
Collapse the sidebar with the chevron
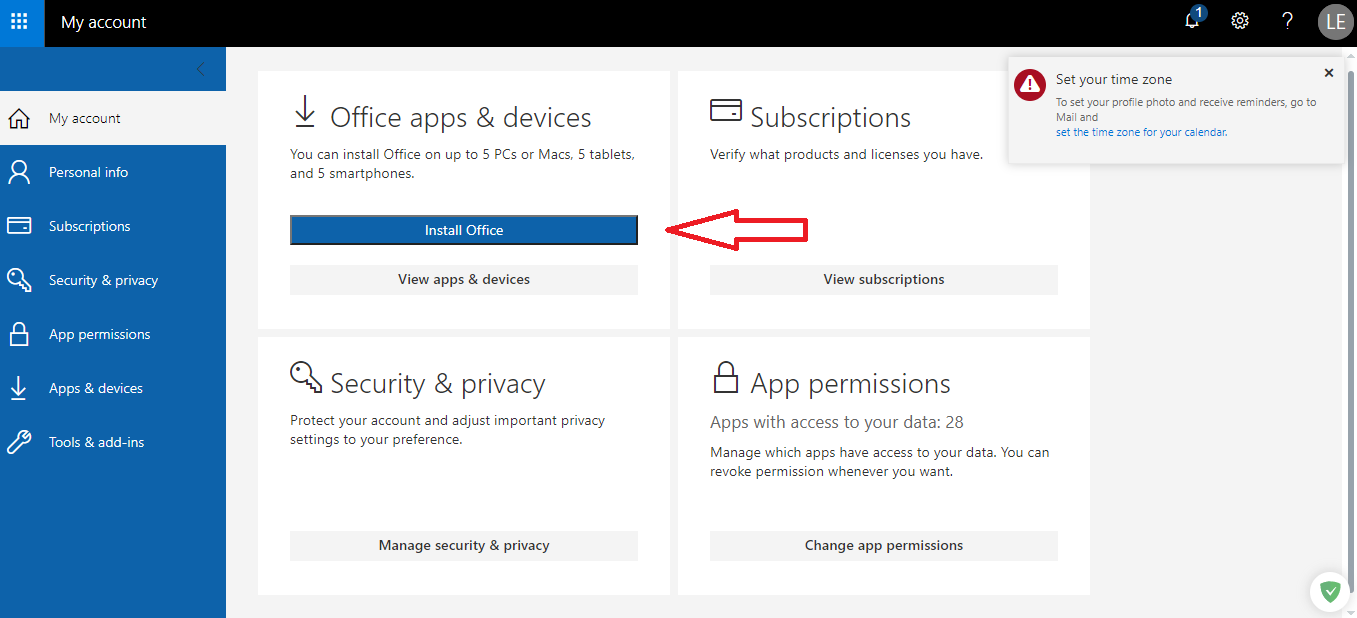tap(200, 69)
